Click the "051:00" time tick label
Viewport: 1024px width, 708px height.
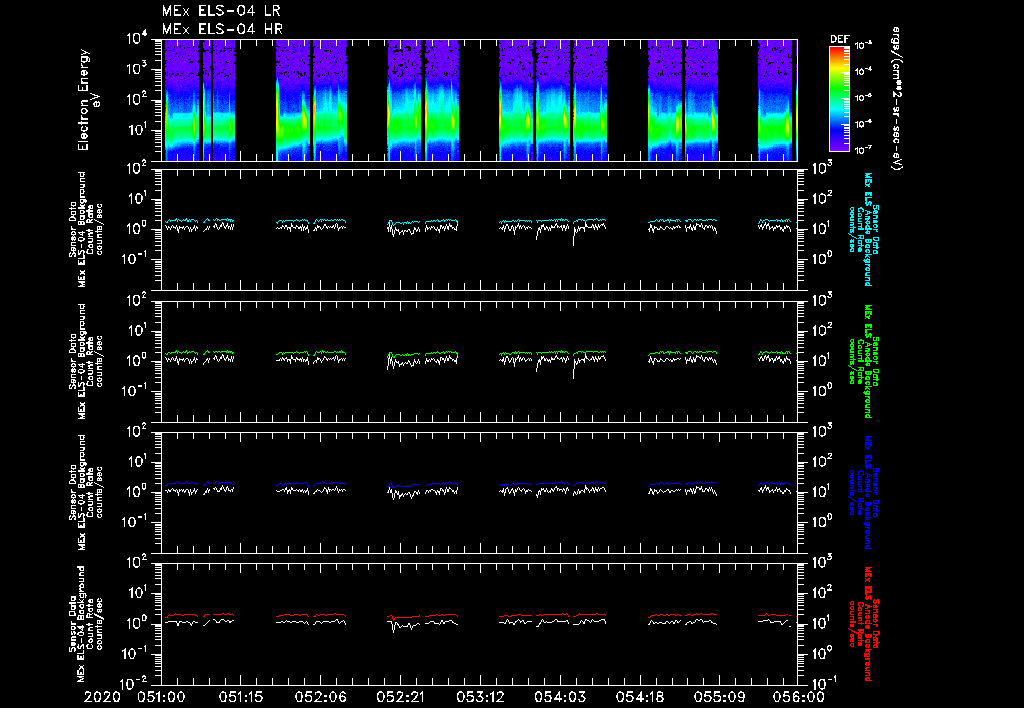click(161, 697)
